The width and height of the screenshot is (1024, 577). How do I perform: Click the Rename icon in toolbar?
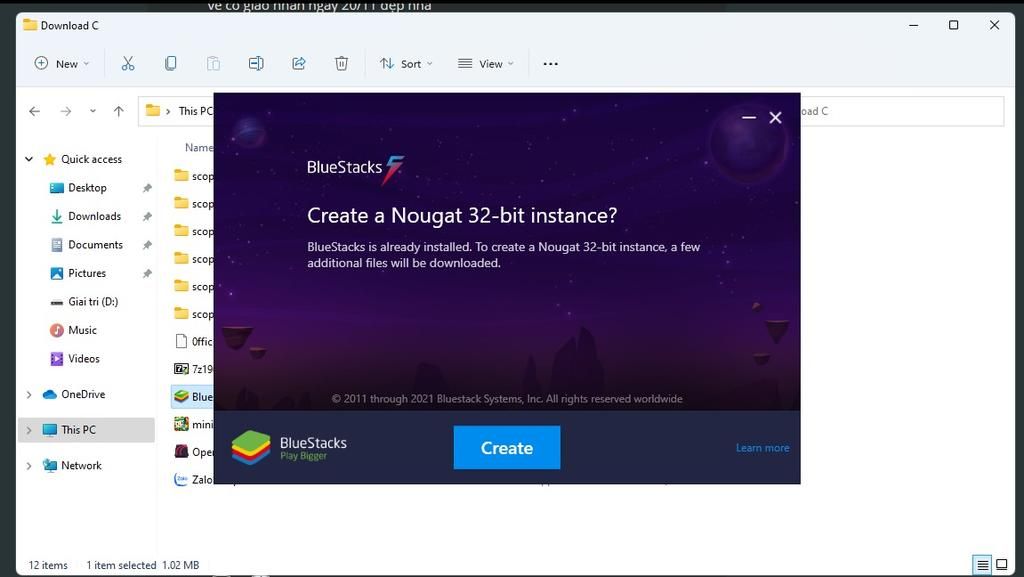(256, 63)
